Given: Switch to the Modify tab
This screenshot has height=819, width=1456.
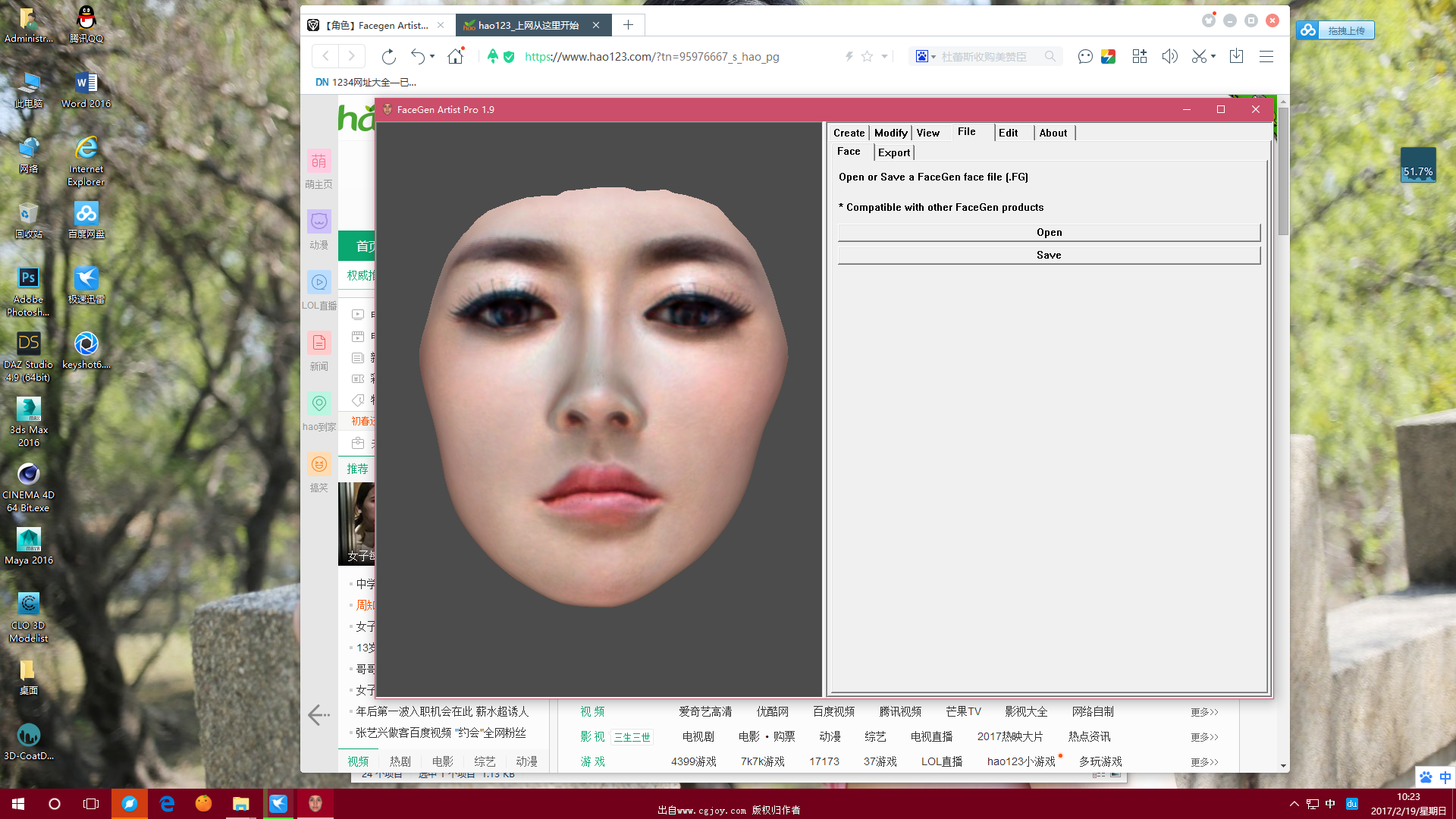Looking at the screenshot, I should (x=890, y=133).
